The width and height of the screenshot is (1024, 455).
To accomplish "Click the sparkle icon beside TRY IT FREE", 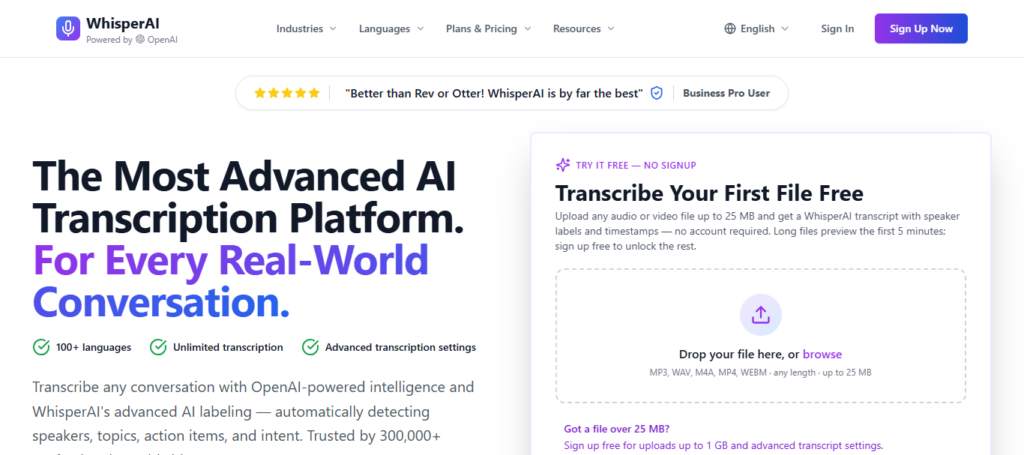I will [x=562, y=165].
